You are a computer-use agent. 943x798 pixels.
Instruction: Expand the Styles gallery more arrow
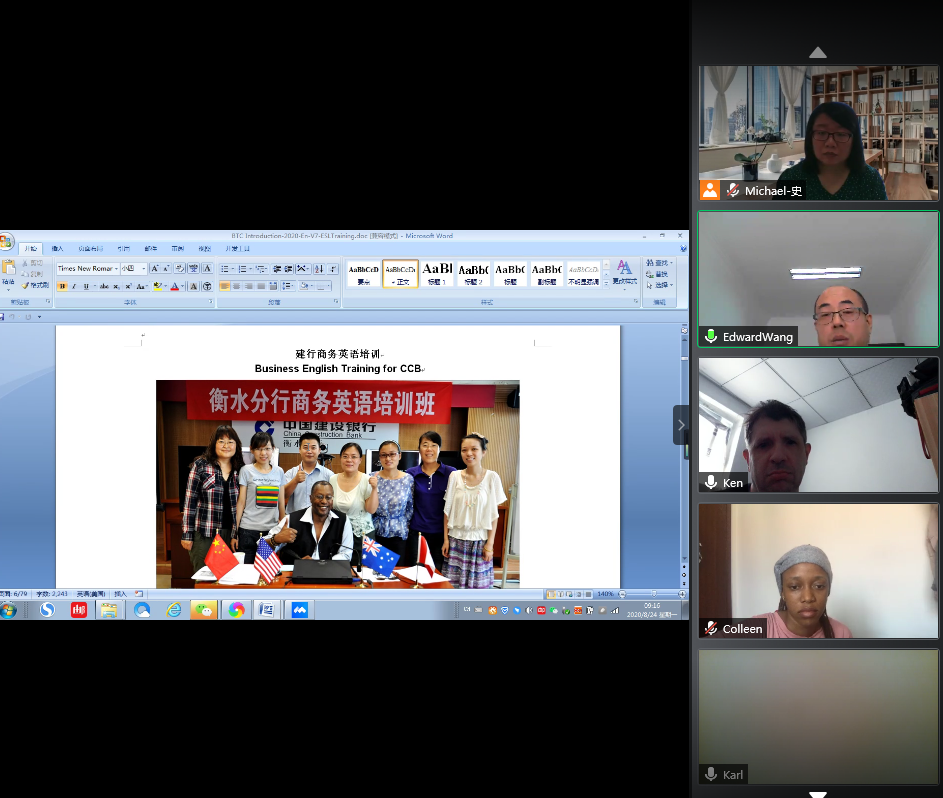coord(606,283)
